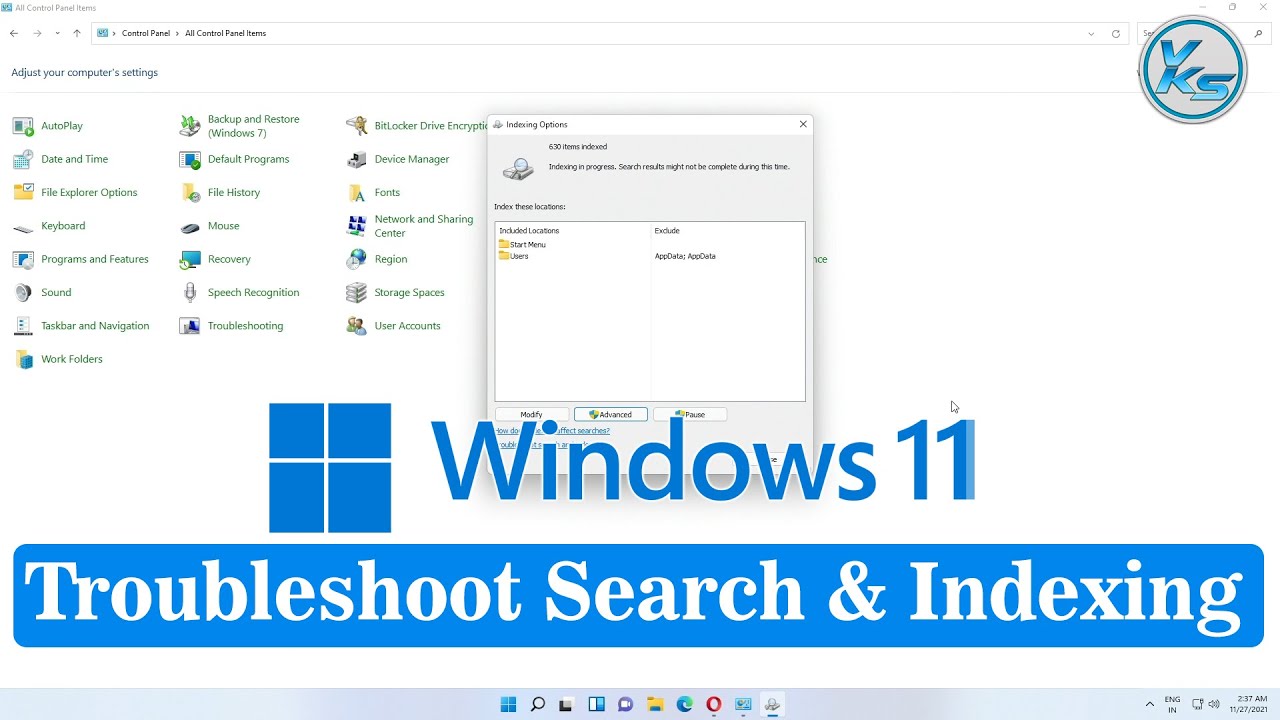Viewport: 1280px width, 720px height.
Task: Click Control Panel breadcrumb segment
Action: tap(146, 33)
